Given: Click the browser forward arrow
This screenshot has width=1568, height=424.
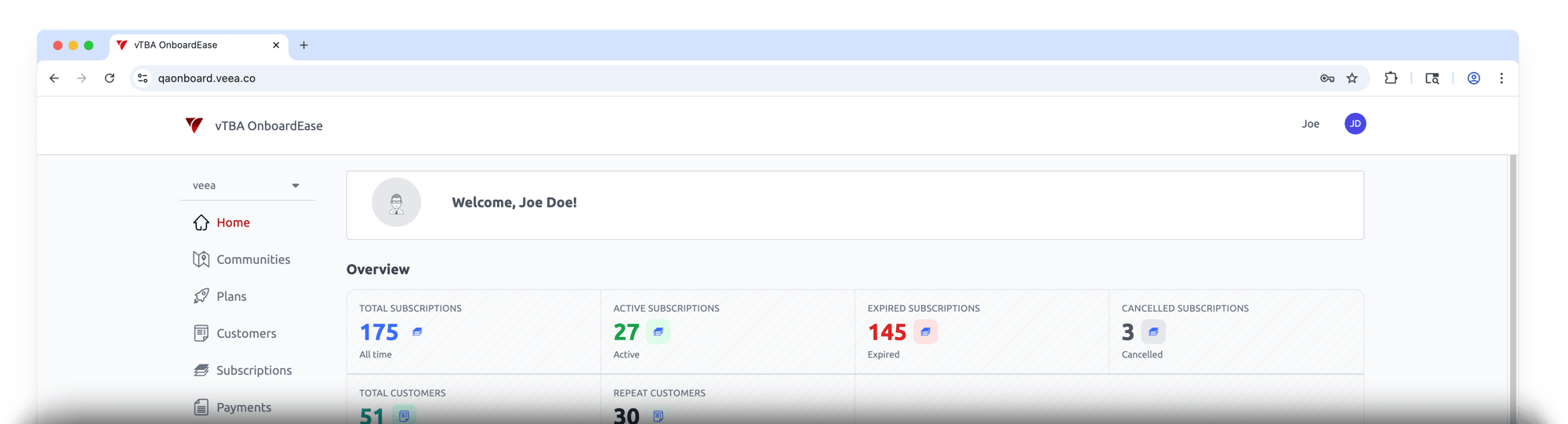Looking at the screenshot, I should (x=82, y=78).
